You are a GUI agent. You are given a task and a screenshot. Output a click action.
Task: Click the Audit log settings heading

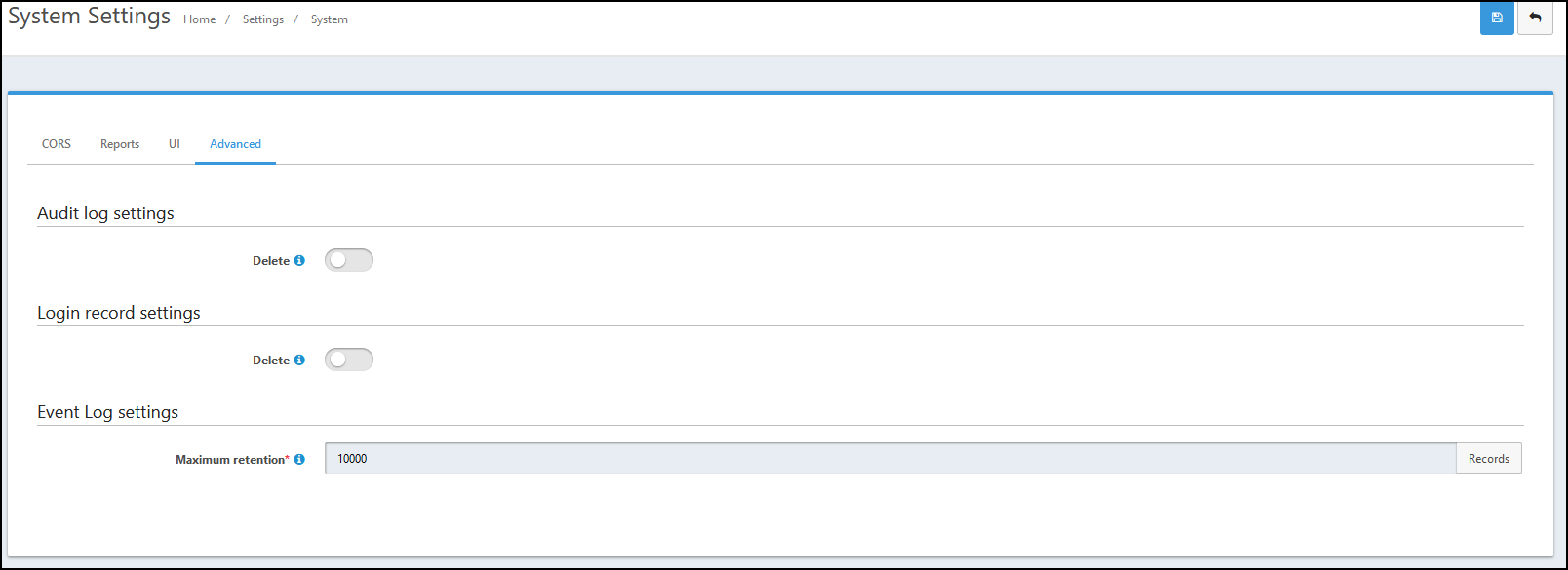coord(105,213)
